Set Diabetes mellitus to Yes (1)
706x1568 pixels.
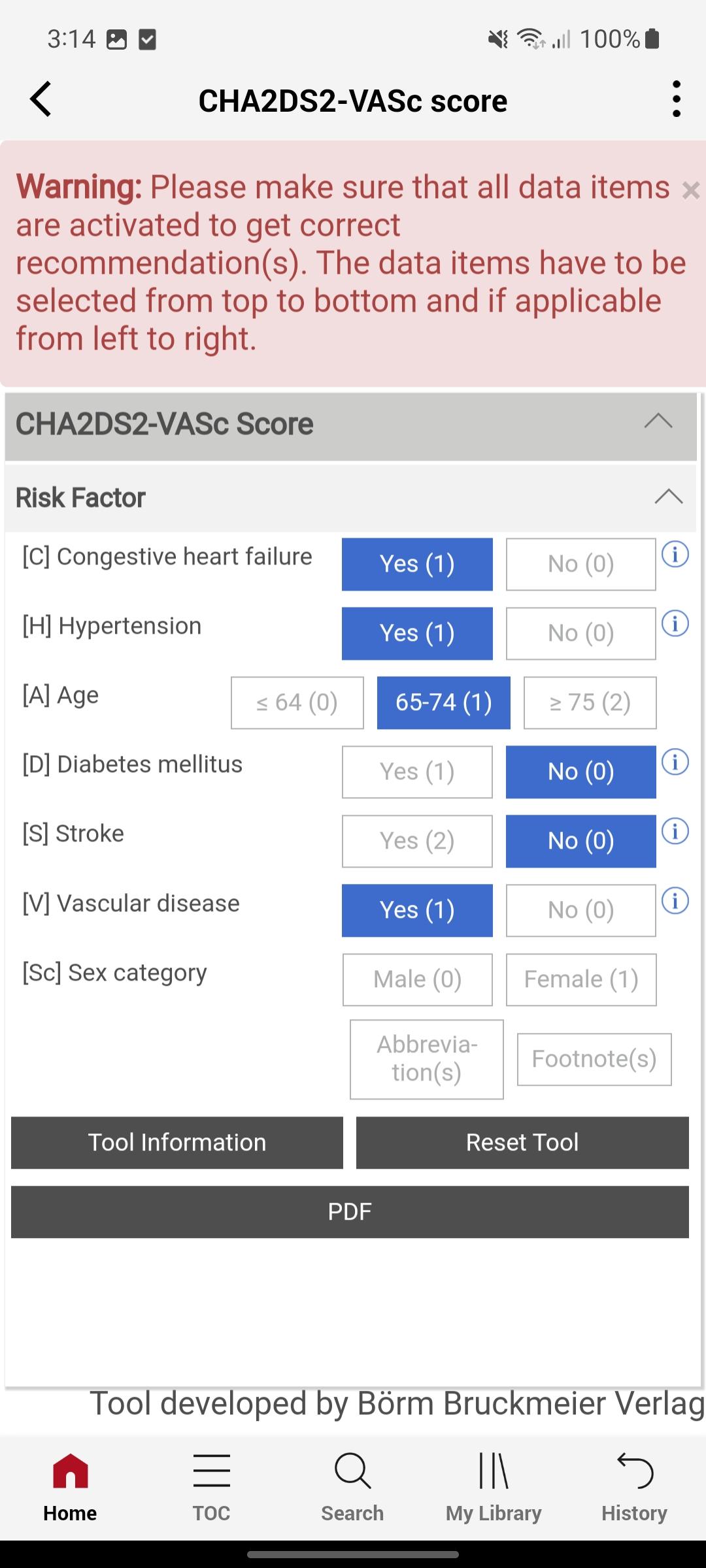pyautogui.click(x=417, y=772)
